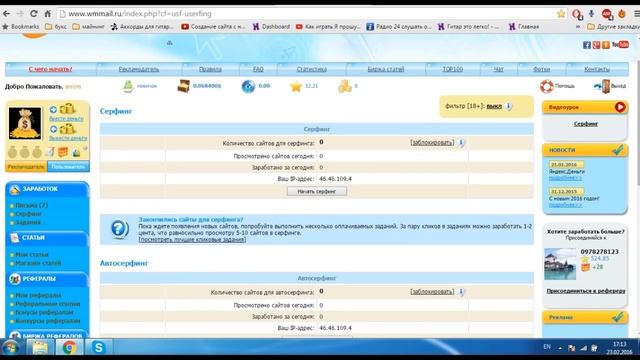
Task: Click the Facebook social icon
Action: 587,45
